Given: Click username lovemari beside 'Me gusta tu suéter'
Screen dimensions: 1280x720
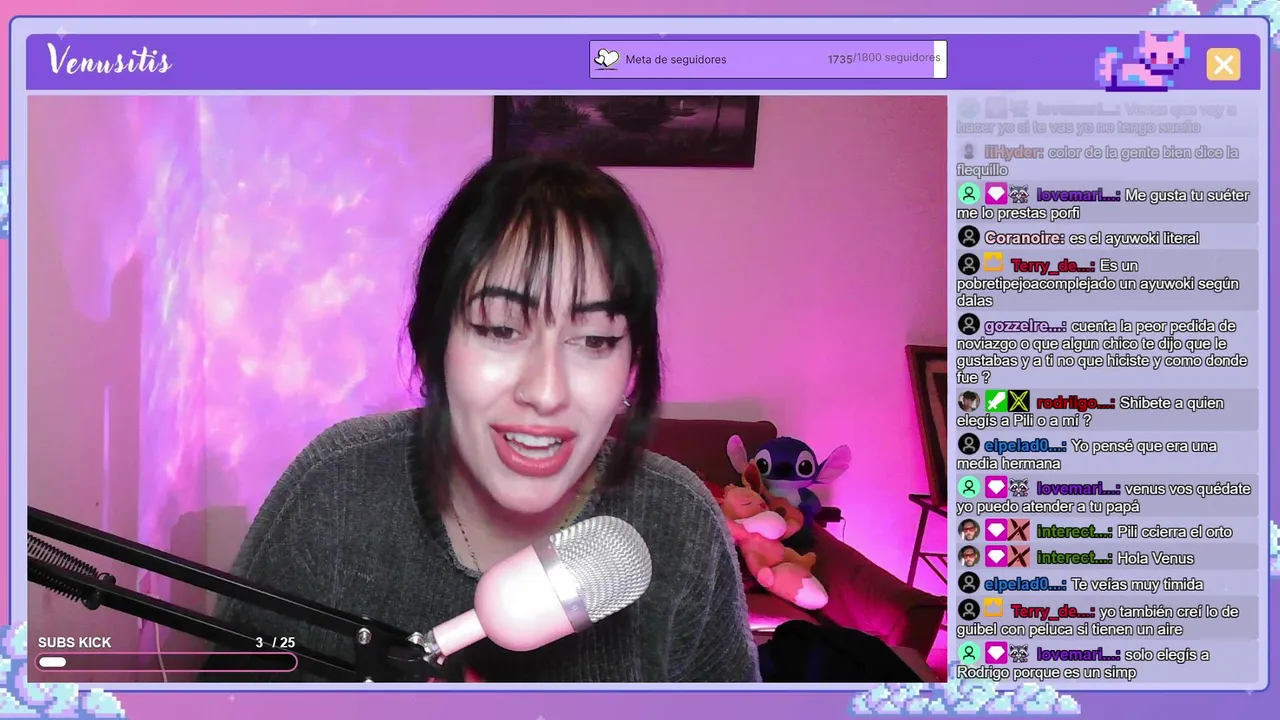Looking at the screenshot, I should [1078, 195].
